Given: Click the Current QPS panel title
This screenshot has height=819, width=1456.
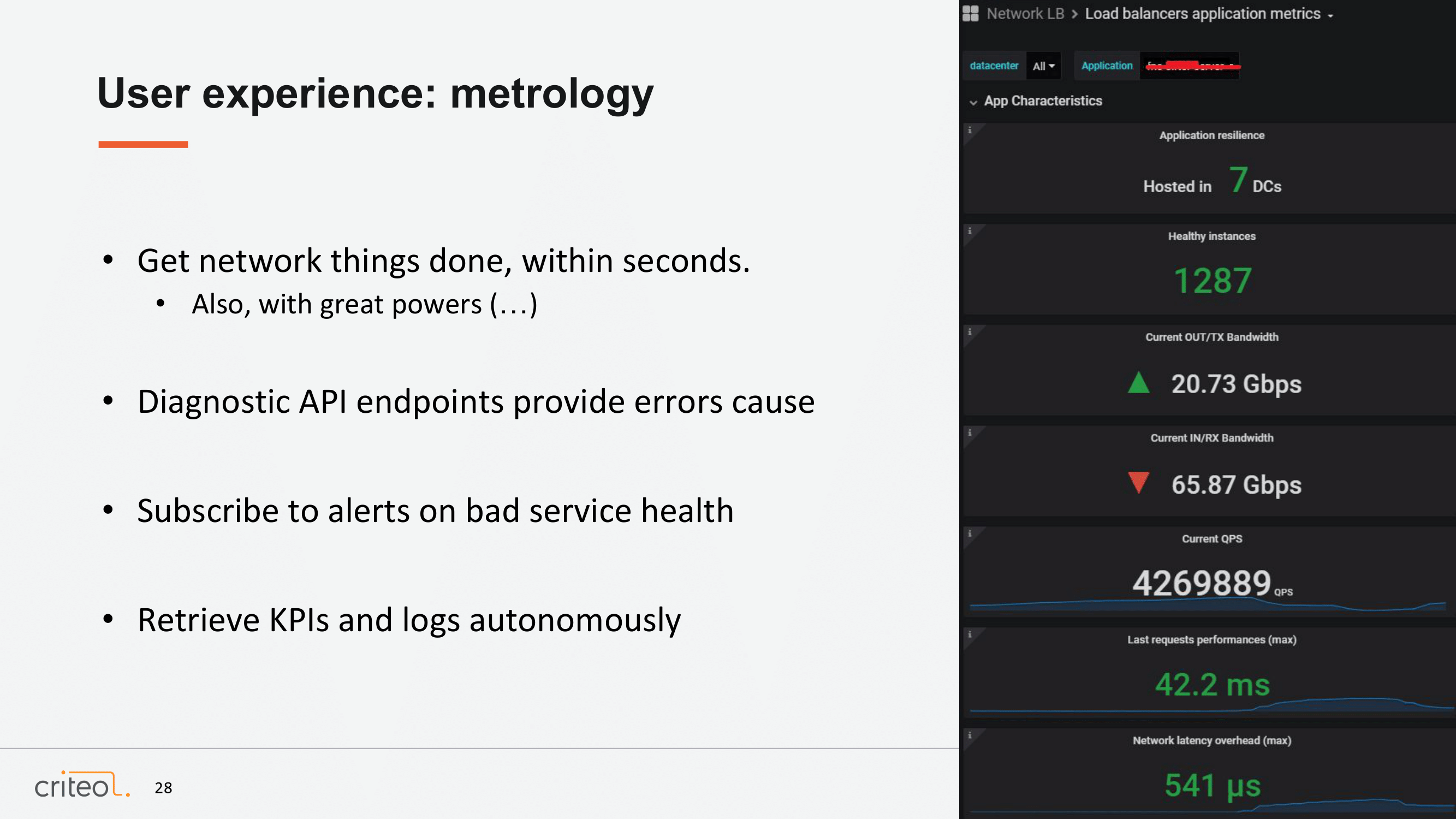Looking at the screenshot, I should 1211,539.
